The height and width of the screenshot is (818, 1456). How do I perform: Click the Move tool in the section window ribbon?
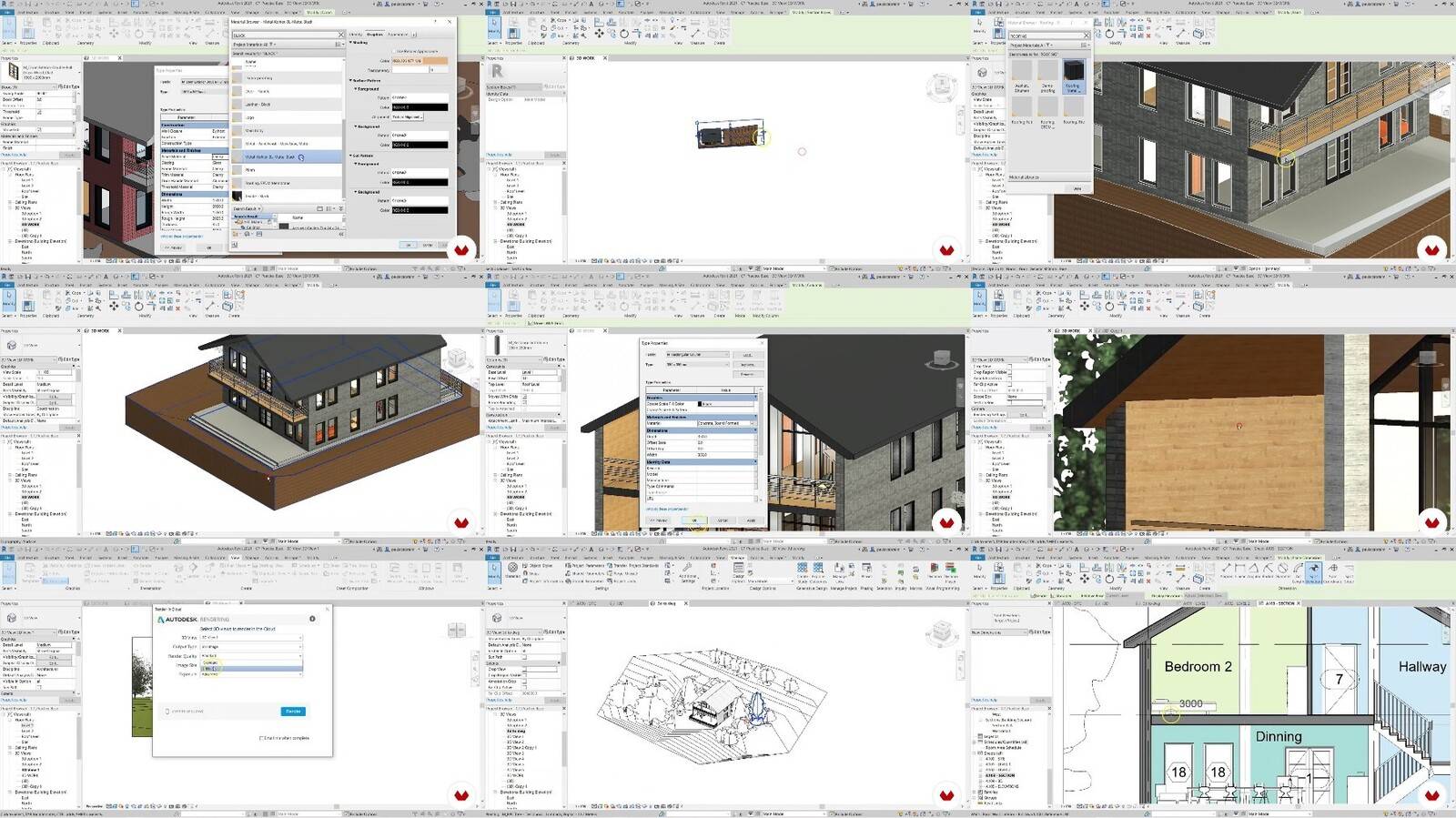pyautogui.click(x=1085, y=579)
